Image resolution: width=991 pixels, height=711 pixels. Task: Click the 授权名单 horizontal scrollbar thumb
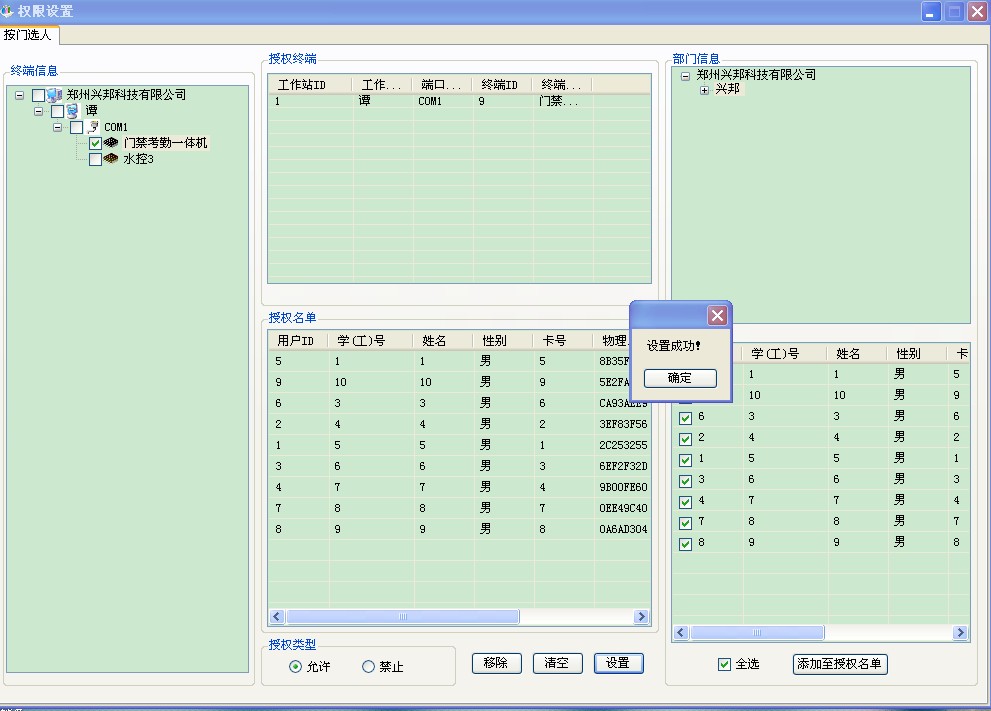[x=403, y=616]
